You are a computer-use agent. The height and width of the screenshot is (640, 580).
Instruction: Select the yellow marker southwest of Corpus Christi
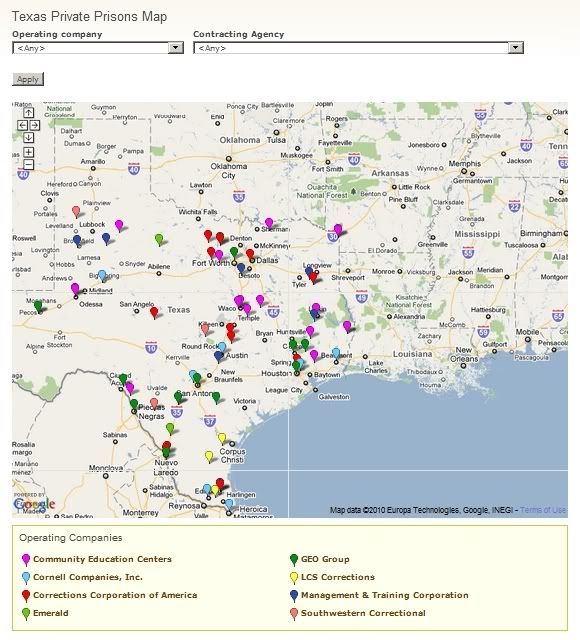[209, 456]
